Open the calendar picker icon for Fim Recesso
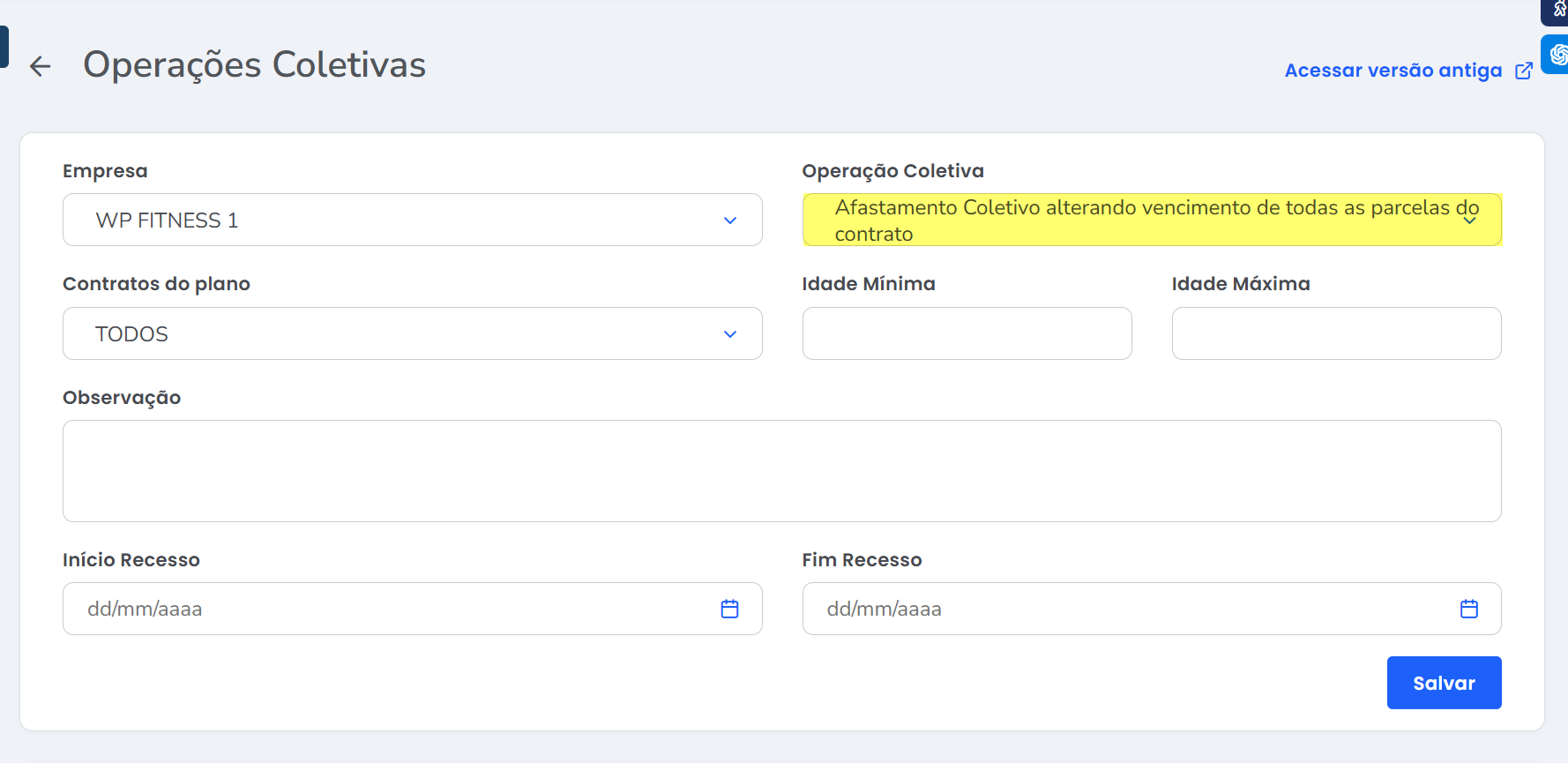The height and width of the screenshot is (763, 1568). (1468, 609)
